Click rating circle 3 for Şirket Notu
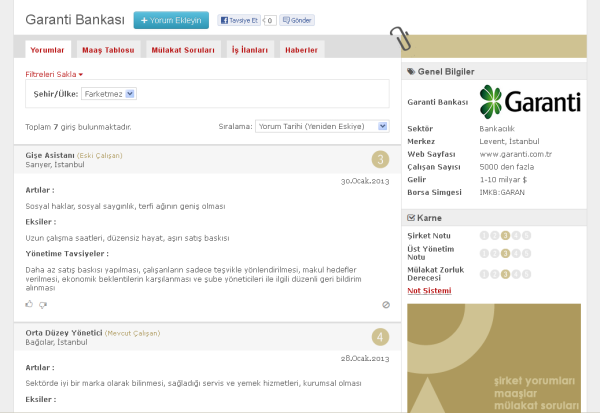The width and height of the screenshot is (600, 413). pyautogui.click(x=505, y=235)
